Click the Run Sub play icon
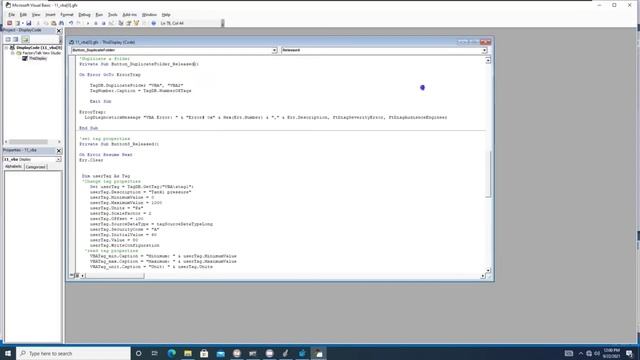 coord(88,23)
